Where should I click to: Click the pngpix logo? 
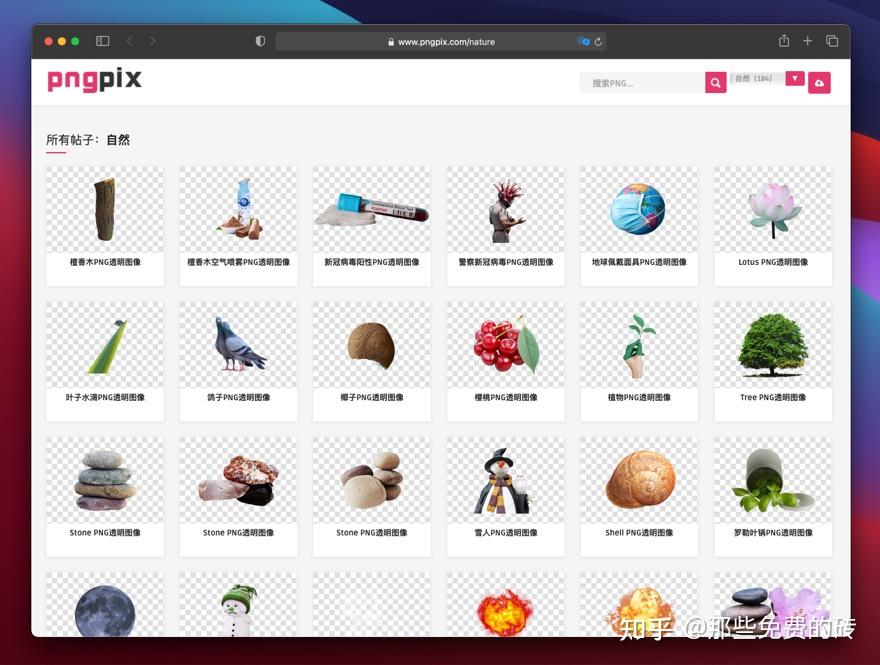coord(94,80)
